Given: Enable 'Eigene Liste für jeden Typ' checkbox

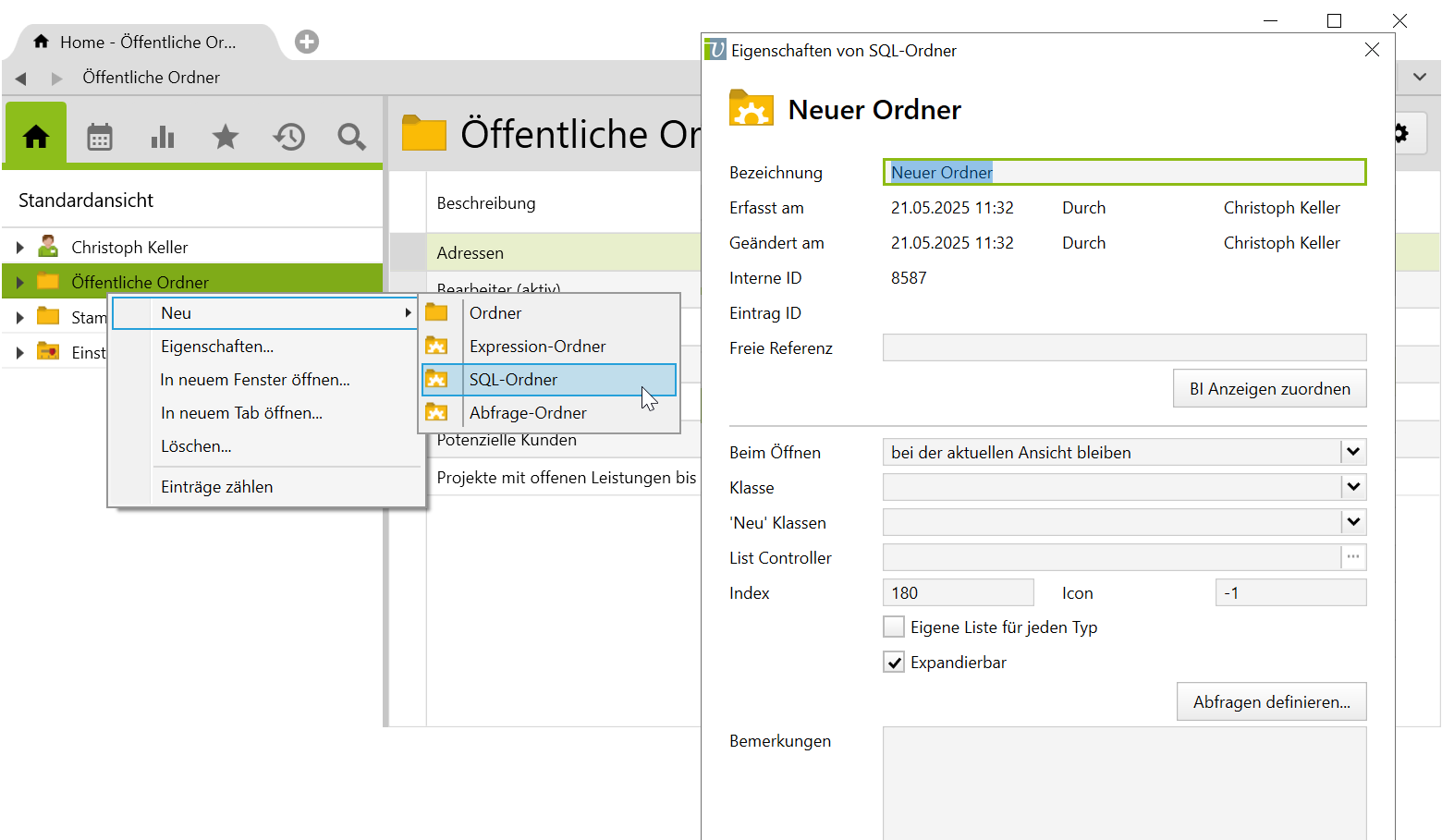Looking at the screenshot, I should coord(894,627).
